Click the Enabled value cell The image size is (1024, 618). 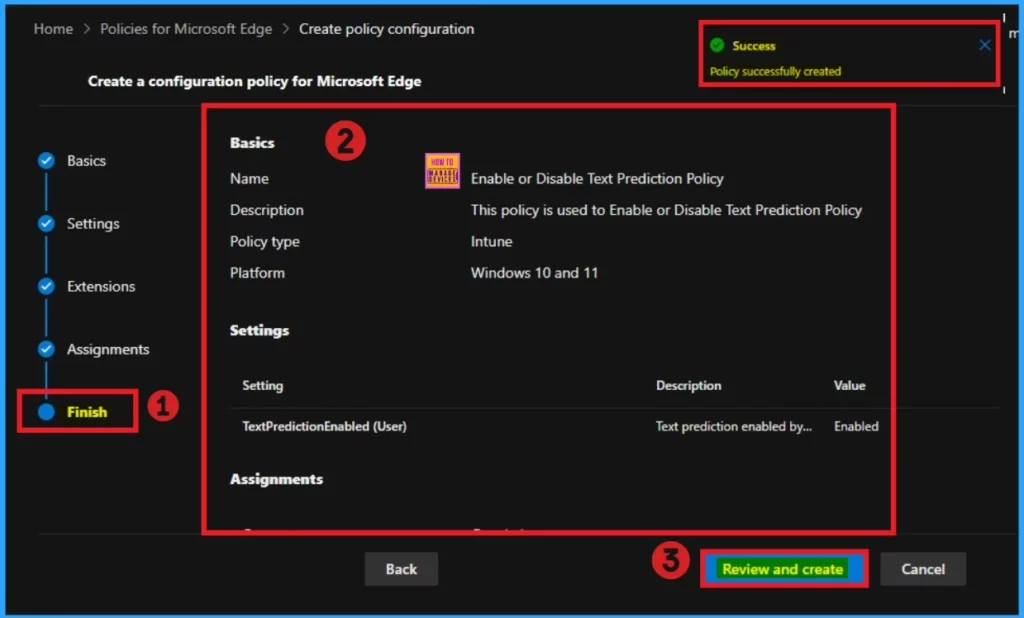(x=856, y=426)
